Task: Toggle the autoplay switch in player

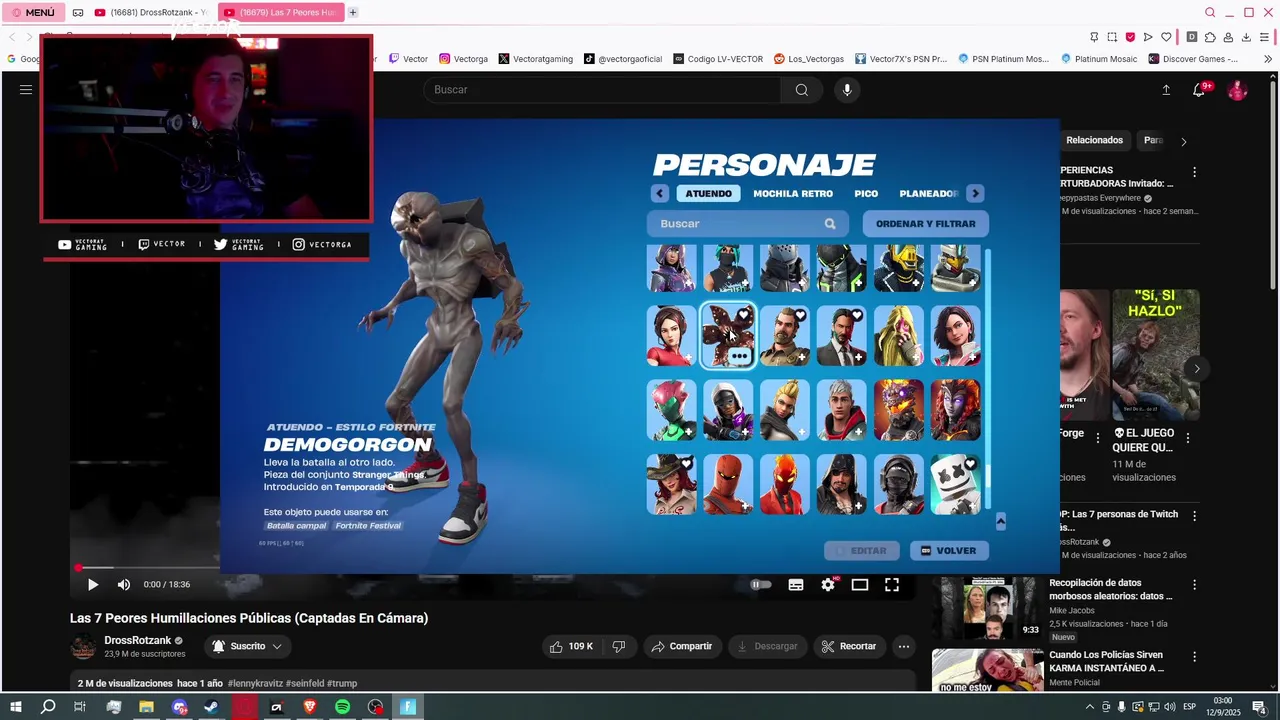Action: (x=761, y=585)
